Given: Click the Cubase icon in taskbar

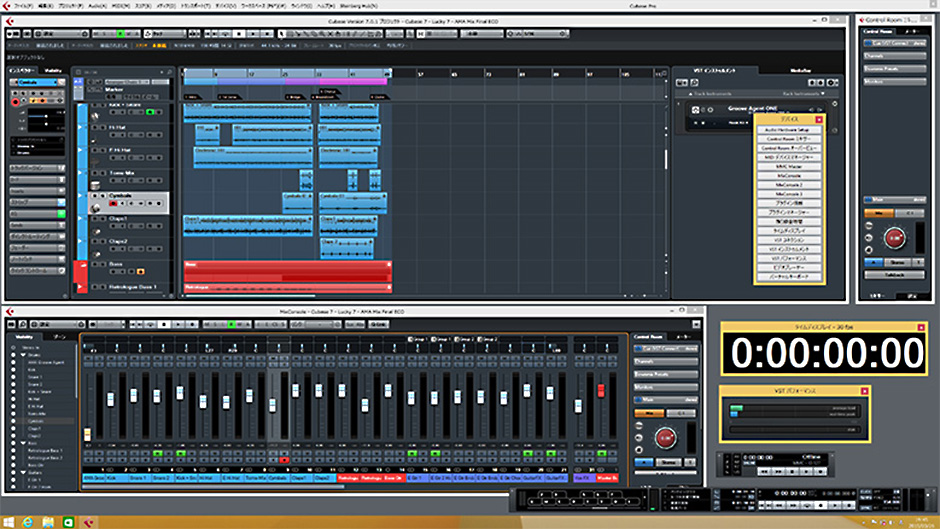Looking at the screenshot, I should tap(88, 522).
